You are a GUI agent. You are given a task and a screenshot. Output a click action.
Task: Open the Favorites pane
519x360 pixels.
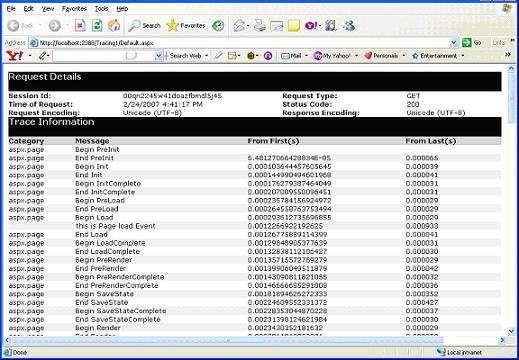click(186, 26)
